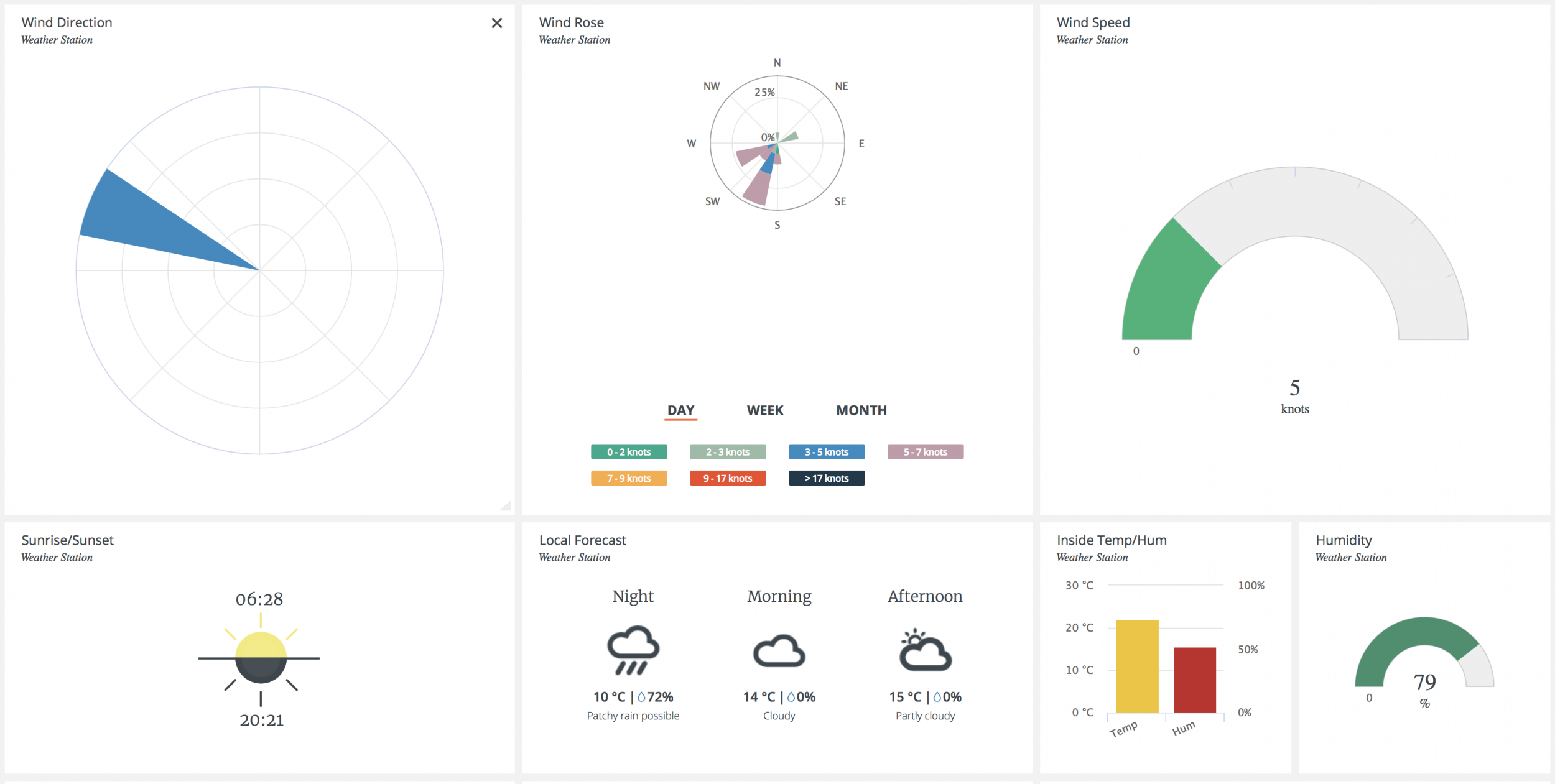Click the raindrop icon next to 72%
The image size is (1555, 784).
641,697
